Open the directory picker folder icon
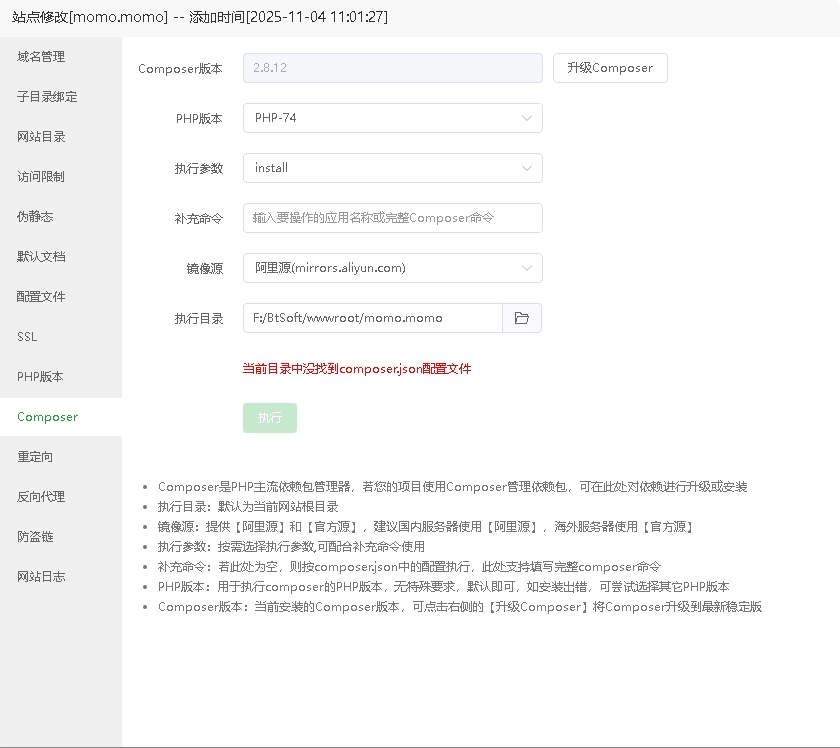 [521, 317]
